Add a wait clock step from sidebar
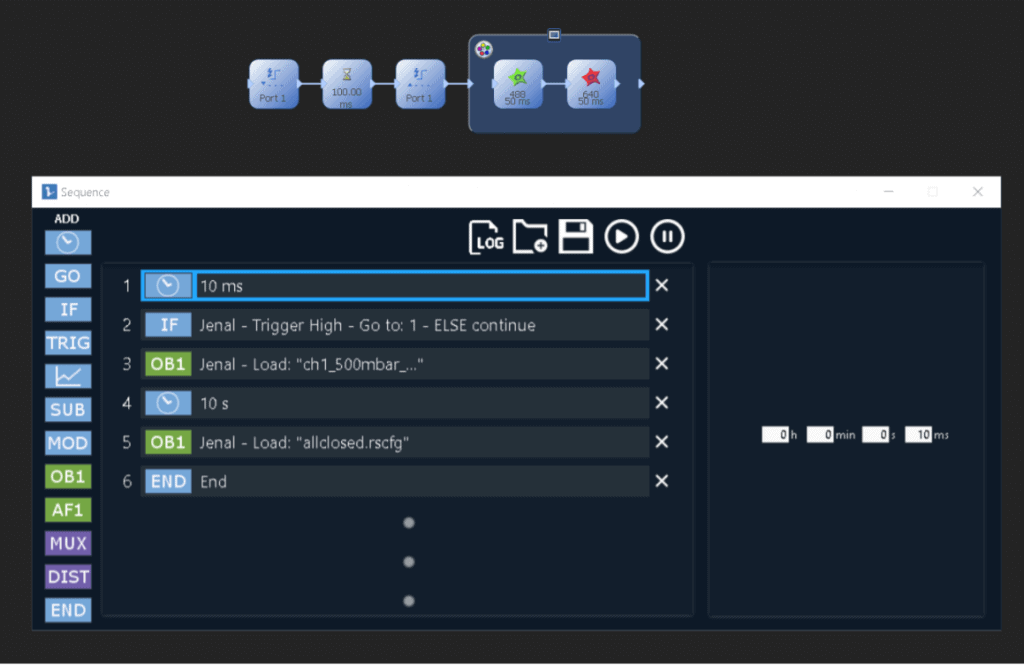 pos(68,243)
